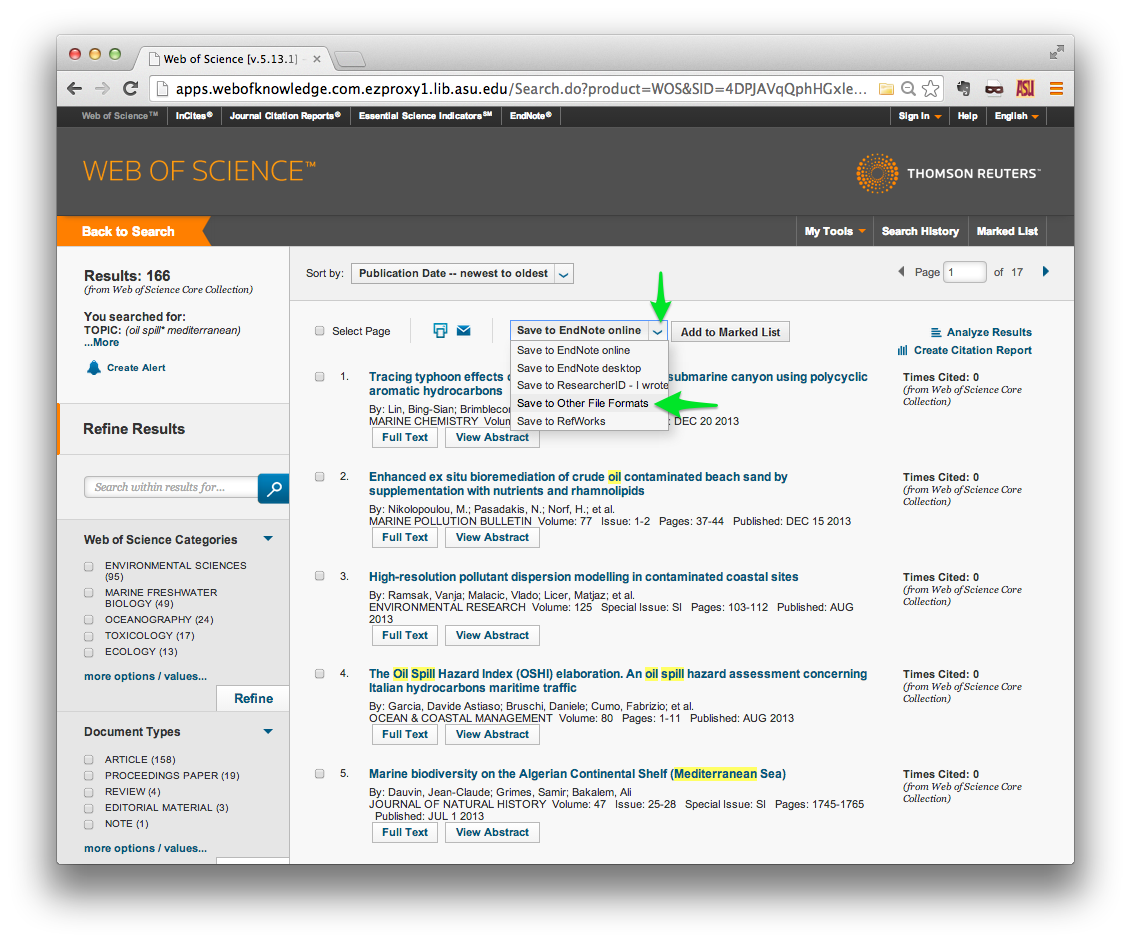Click the Back to Search button
This screenshot has height=943, width=1131.
[x=128, y=232]
